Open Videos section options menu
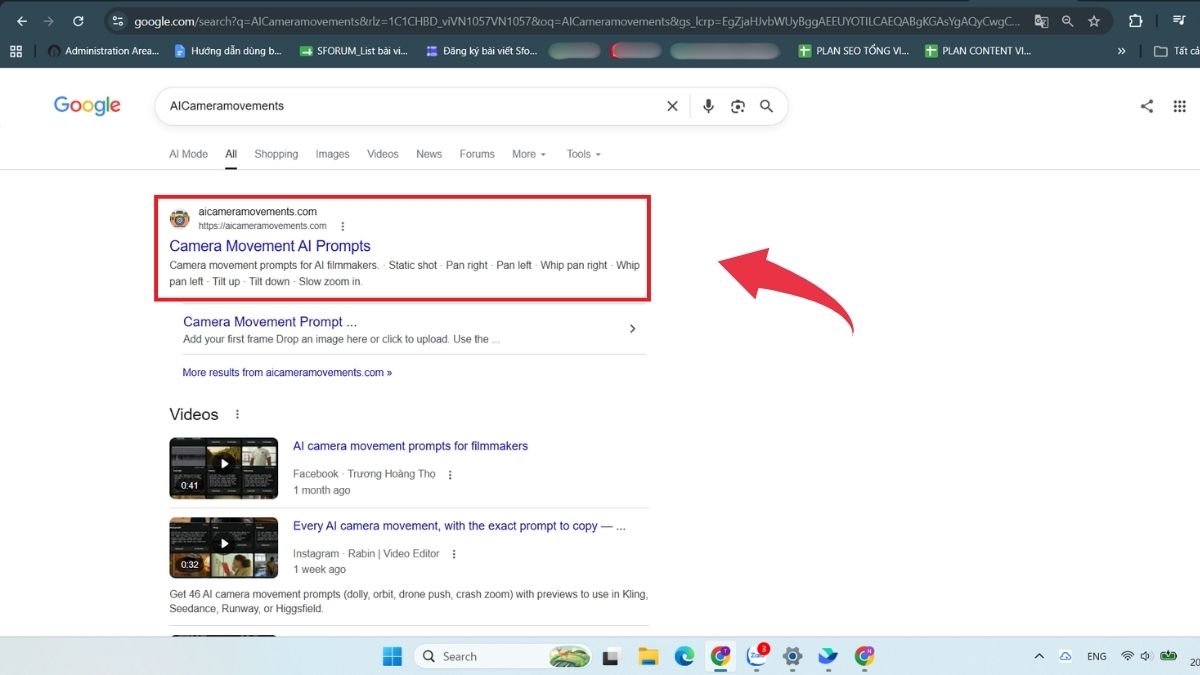The height and width of the screenshot is (675, 1200). [237, 414]
